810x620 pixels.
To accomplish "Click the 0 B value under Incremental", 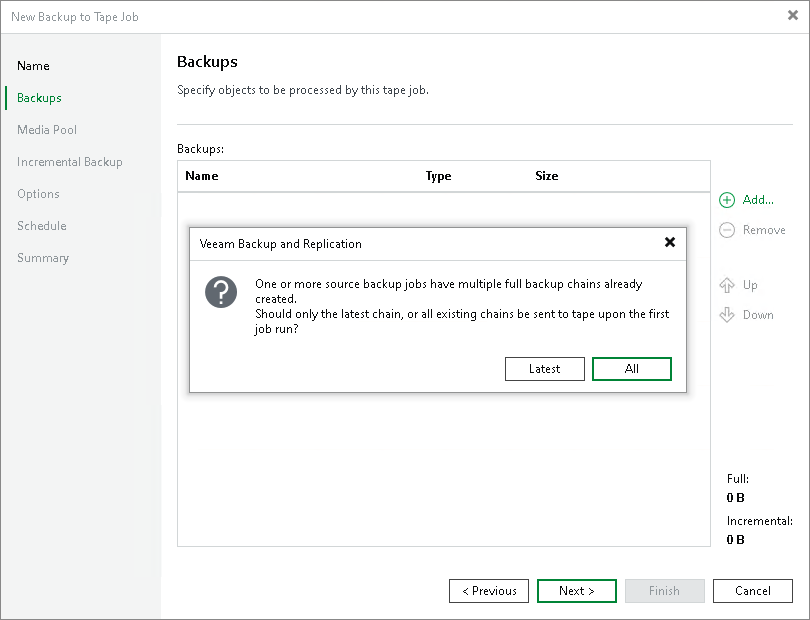I will [x=736, y=539].
